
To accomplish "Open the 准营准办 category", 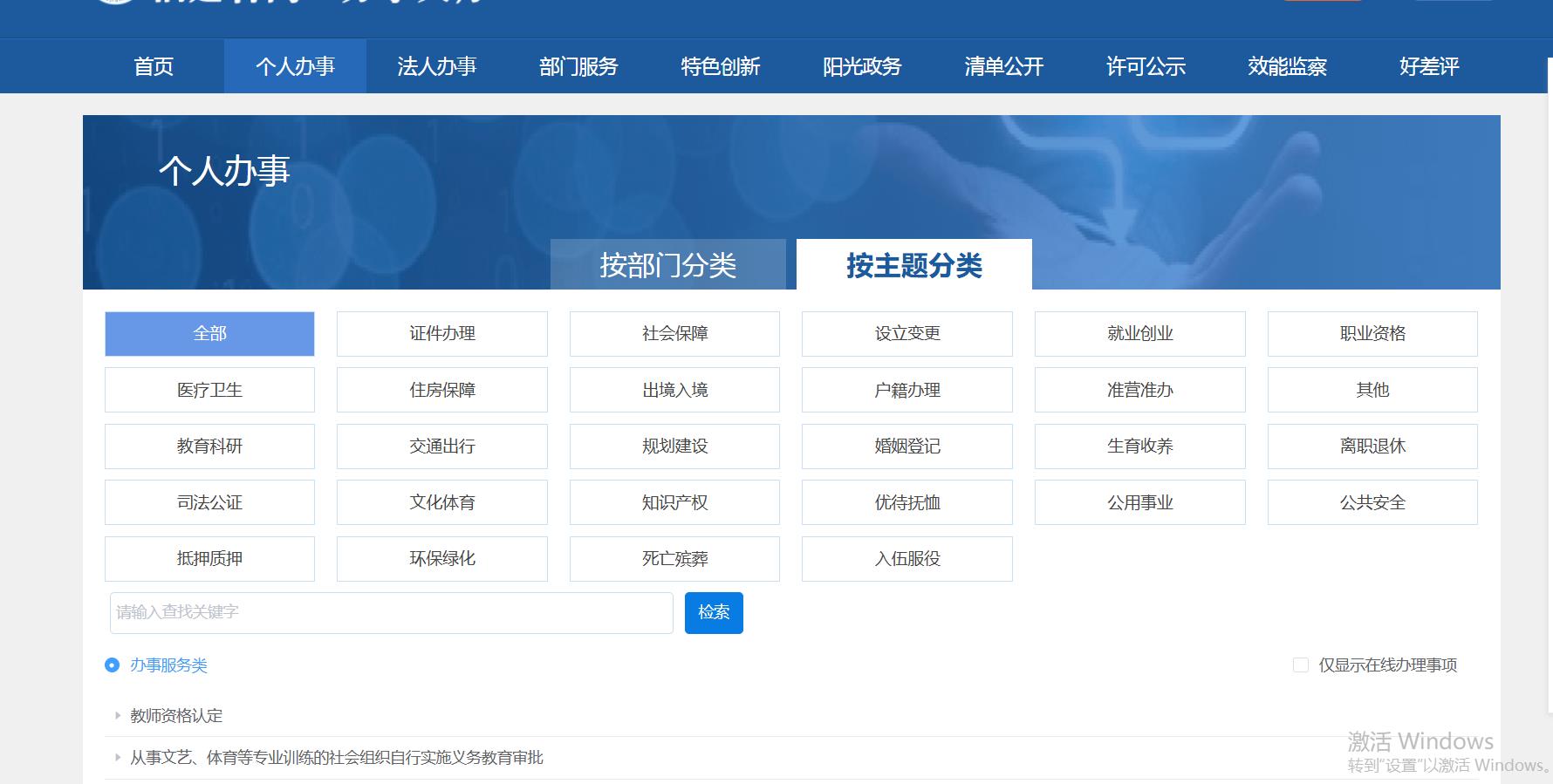I will (x=1140, y=390).
